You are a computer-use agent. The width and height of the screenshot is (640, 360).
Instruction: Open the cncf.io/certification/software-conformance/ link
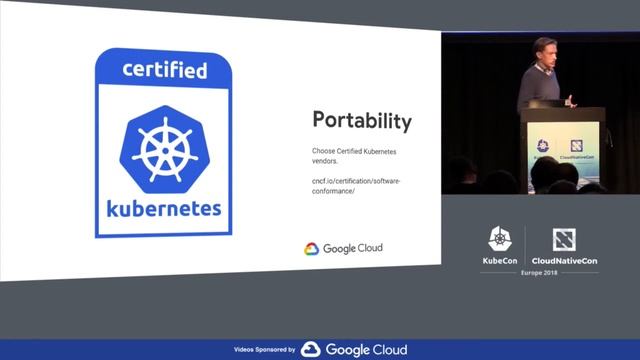(356, 186)
